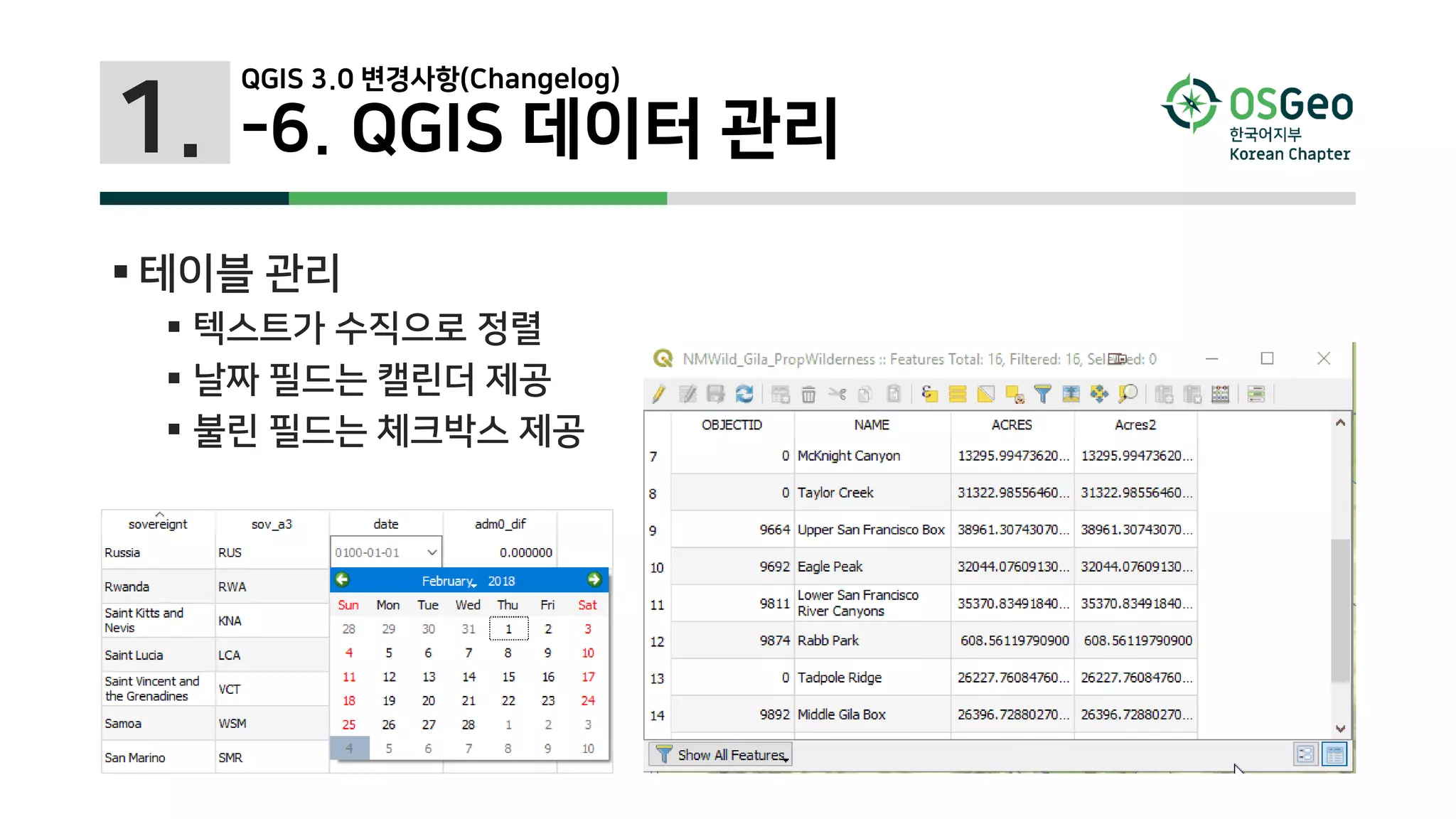Click 'Lower San Francisco River Canyons' cell
The image size is (1456, 819).
[872, 604]
